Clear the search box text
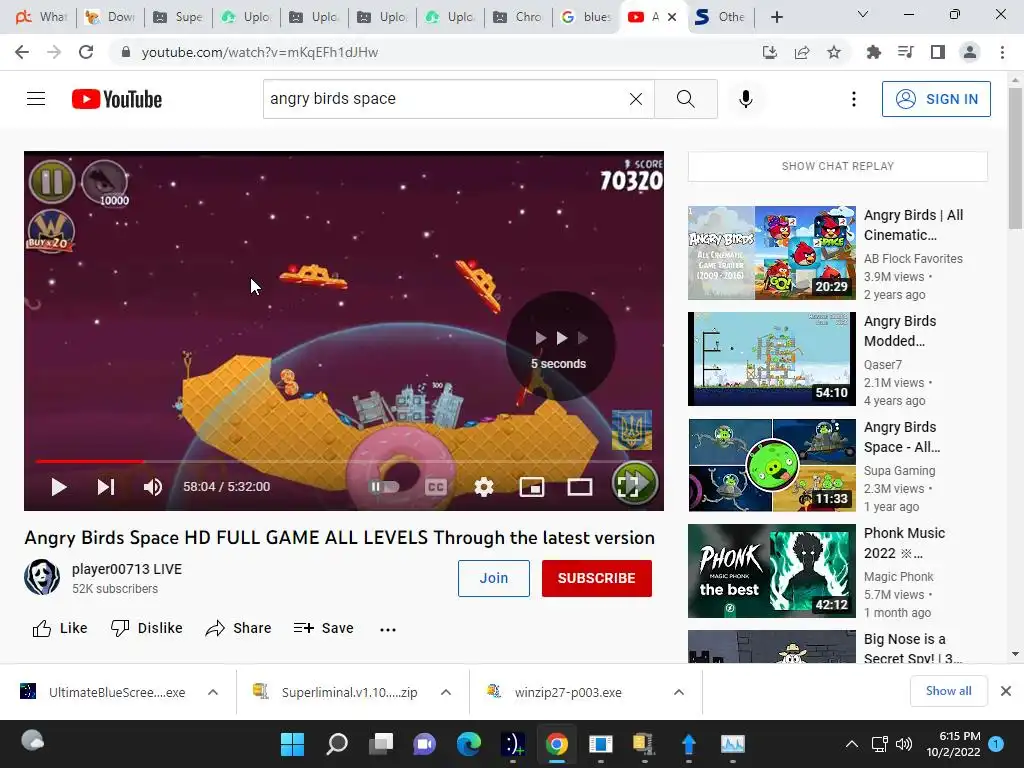Screen dimensions: 1024x768 click(635, 99)
